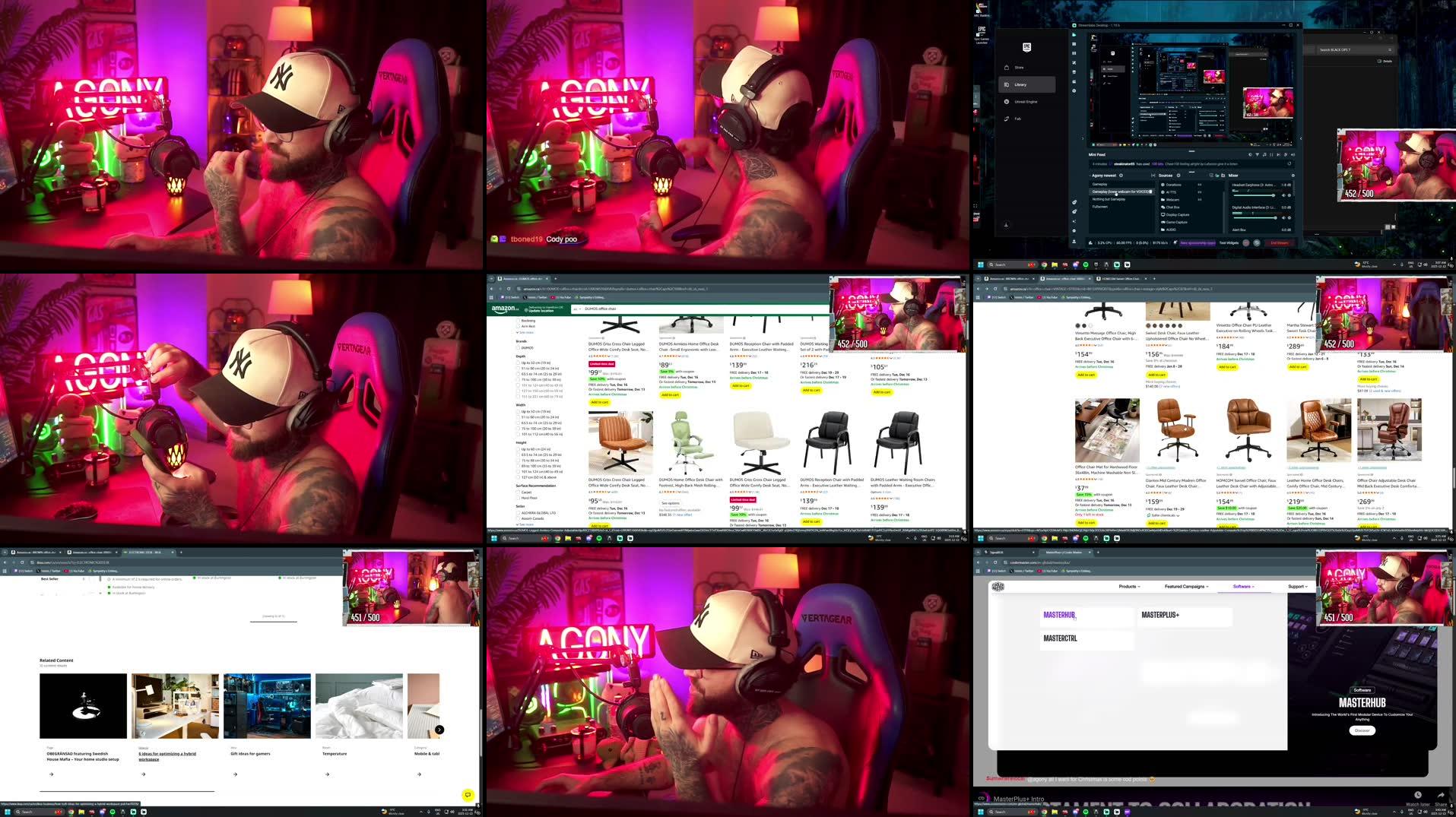Mute the Digital Audio Interface mixer channel
Viewport: 1456px width, 817px height.
1284,218
